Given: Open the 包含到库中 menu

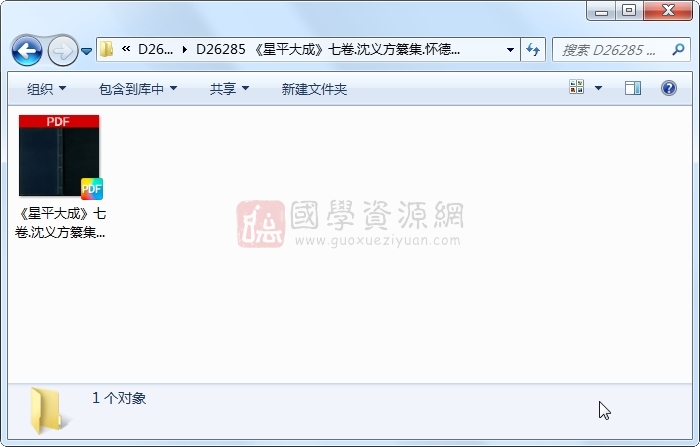Looking at the screenshot, I should 138,89.
